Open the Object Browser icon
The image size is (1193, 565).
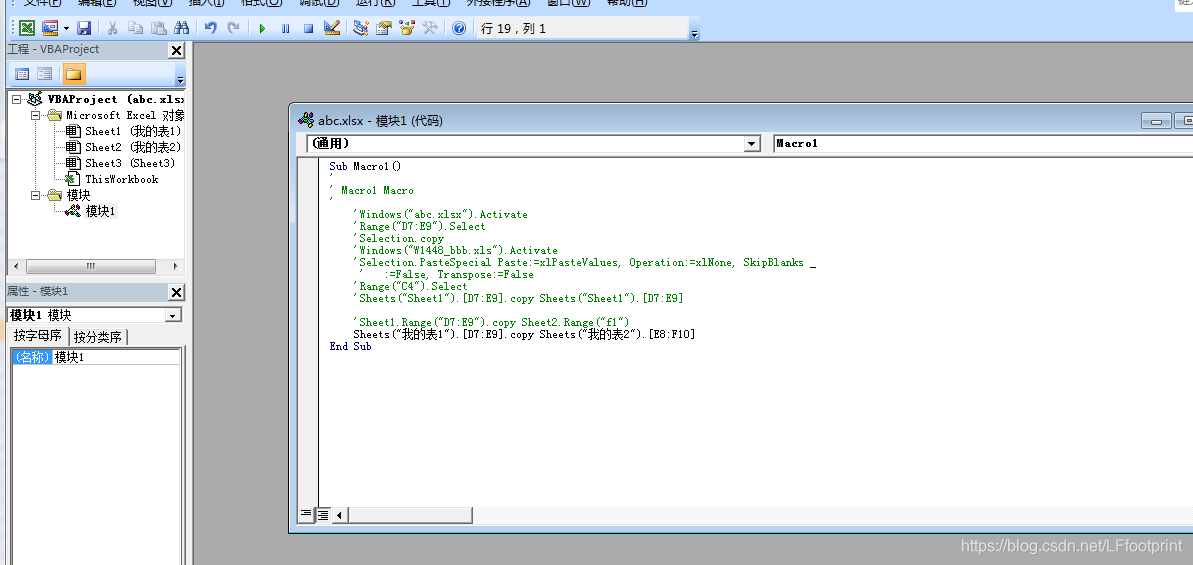[406, 28]
